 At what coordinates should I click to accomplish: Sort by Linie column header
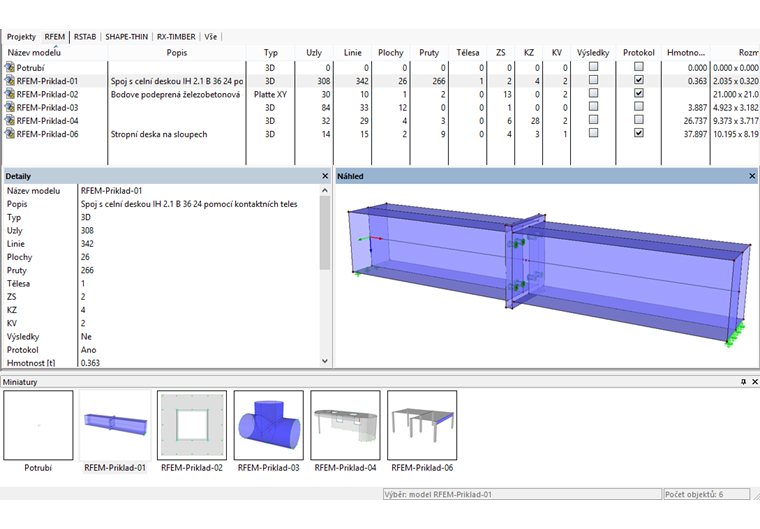click(352, 52)
